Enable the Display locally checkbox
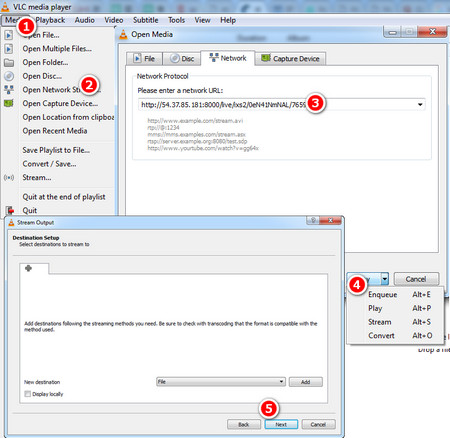This screenshot has height=438, width=450. coord(28,394)
